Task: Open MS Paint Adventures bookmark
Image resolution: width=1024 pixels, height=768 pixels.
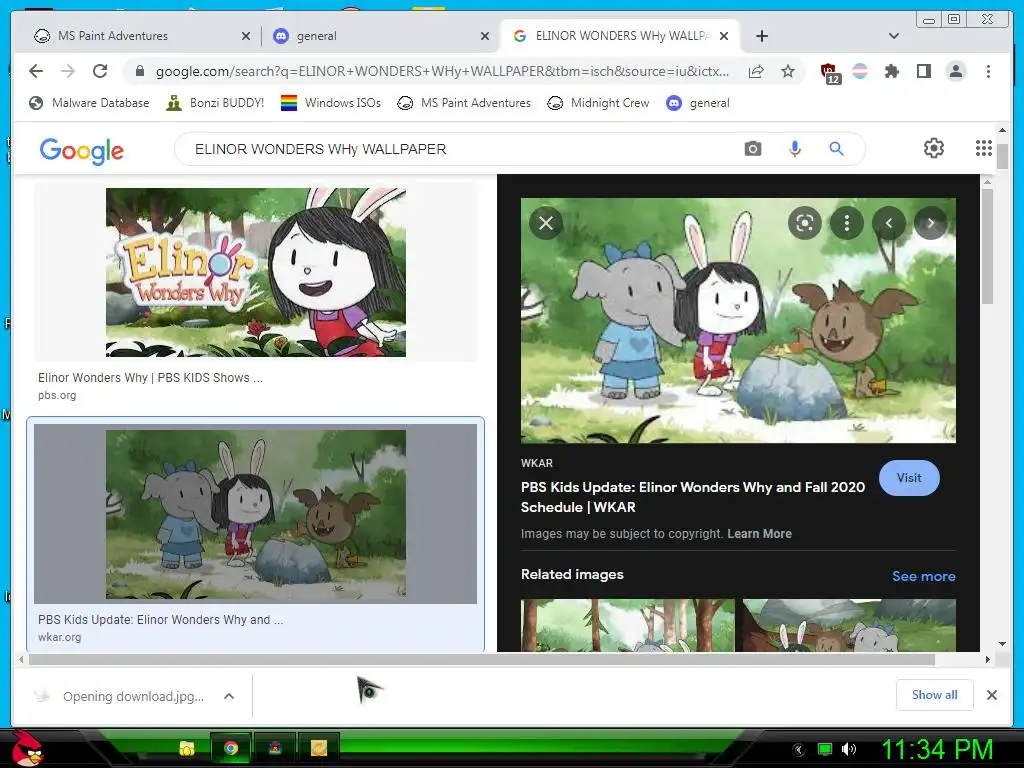Action: 464,103
